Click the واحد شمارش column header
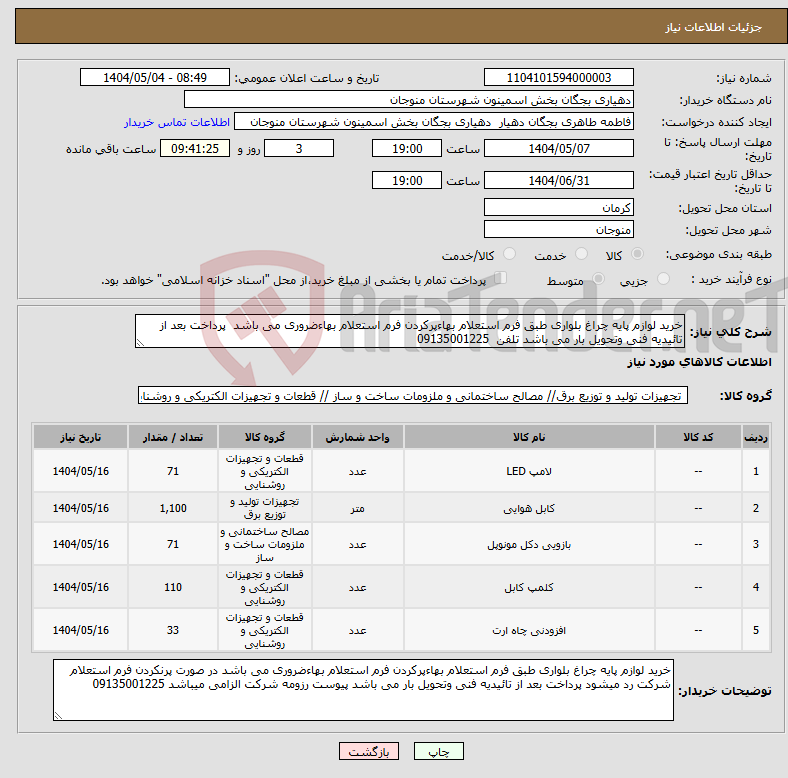Screen dimensions: 788x778 357,437
